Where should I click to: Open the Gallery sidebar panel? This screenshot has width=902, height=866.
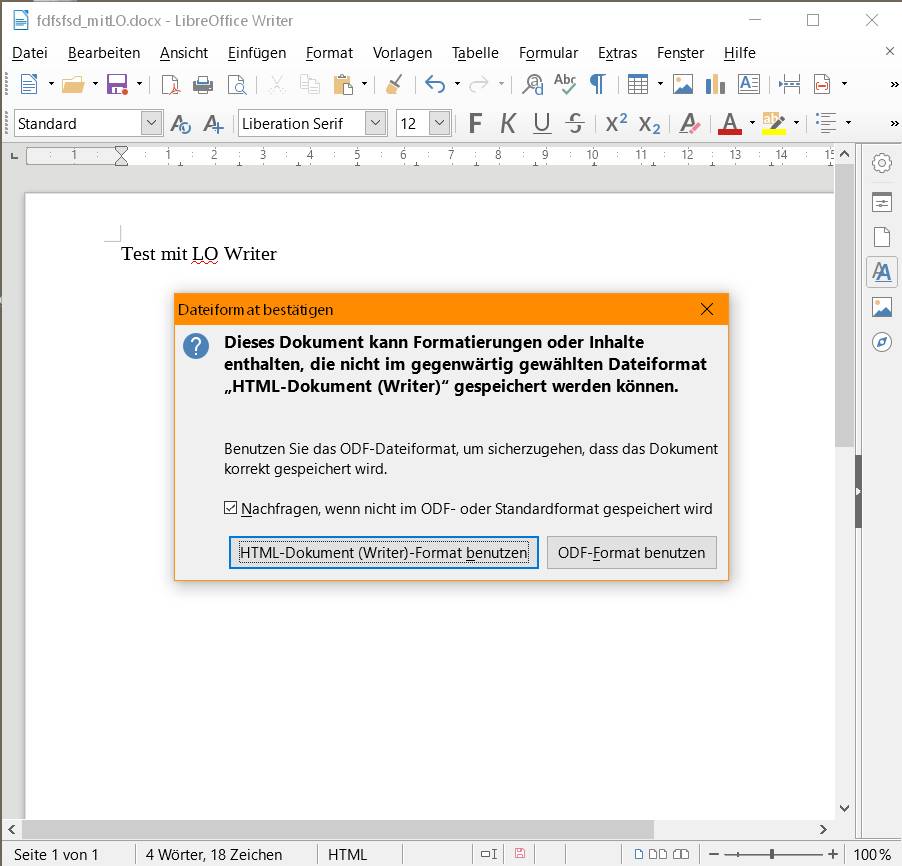[x=881, y=306]
